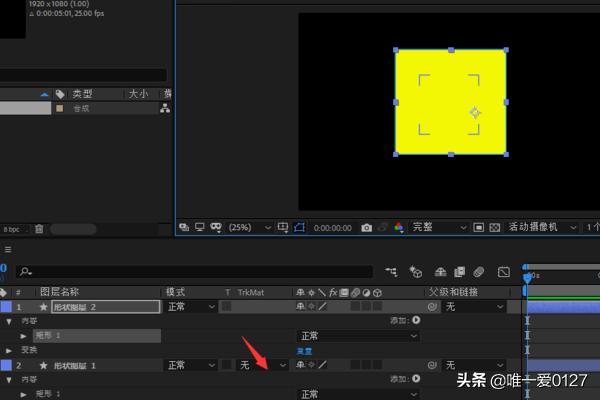Toggle the motion blur enable icon

(478, 272)
